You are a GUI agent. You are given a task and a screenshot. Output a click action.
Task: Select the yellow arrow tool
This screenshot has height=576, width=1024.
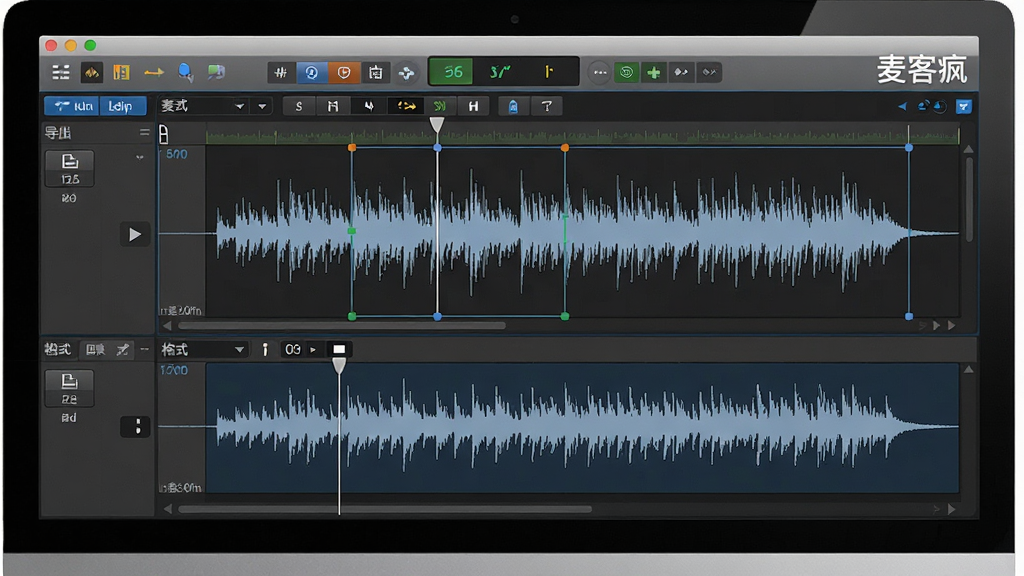tap(153, 72)
